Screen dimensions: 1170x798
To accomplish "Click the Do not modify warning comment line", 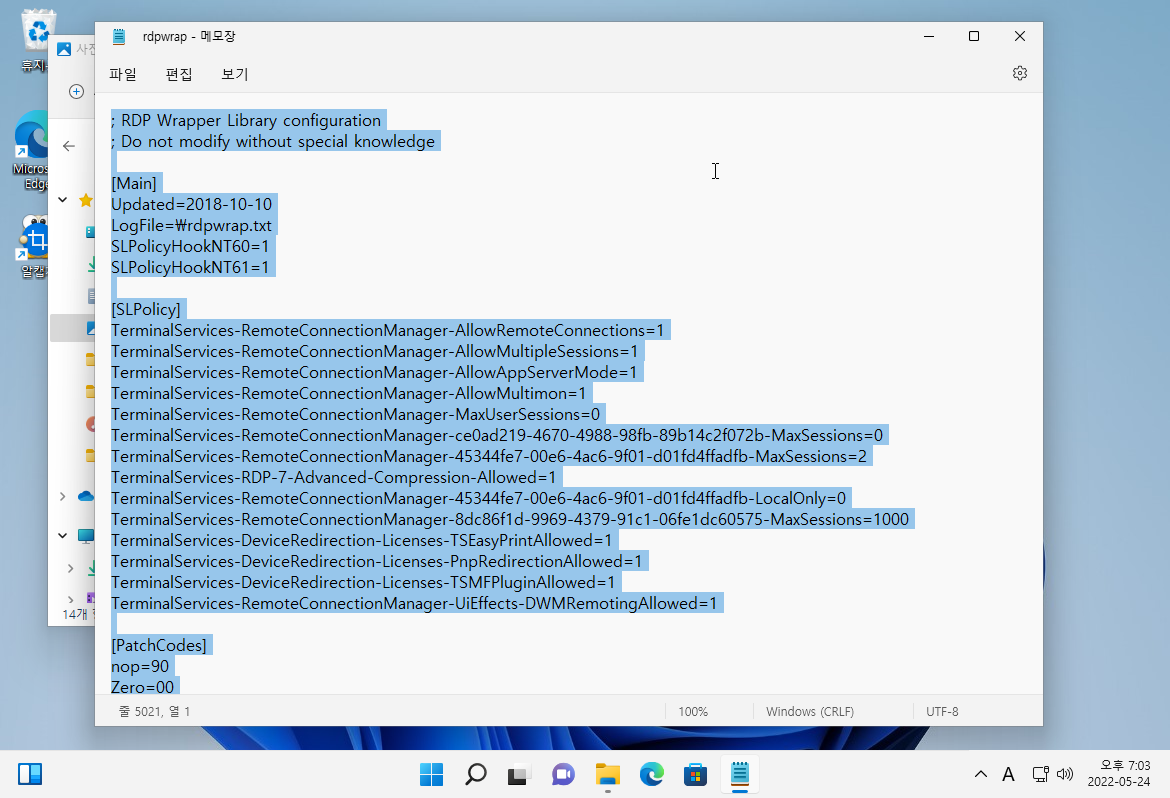I will tap(273, 141).
